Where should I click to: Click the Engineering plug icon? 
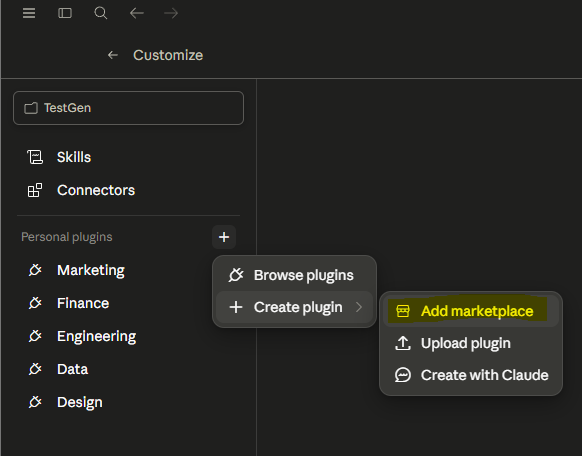pos(35,336)
